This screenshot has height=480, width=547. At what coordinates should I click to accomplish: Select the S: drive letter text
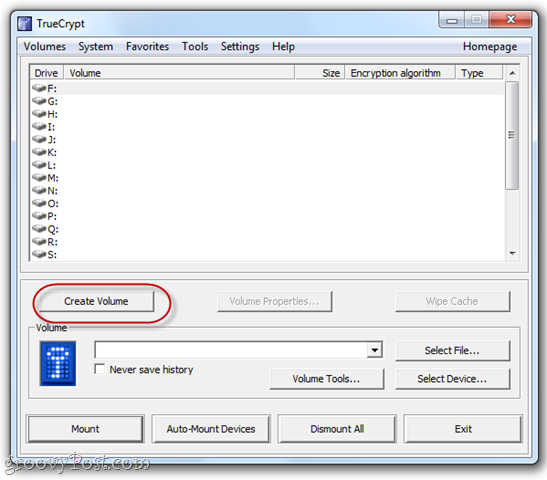(52, 255)
